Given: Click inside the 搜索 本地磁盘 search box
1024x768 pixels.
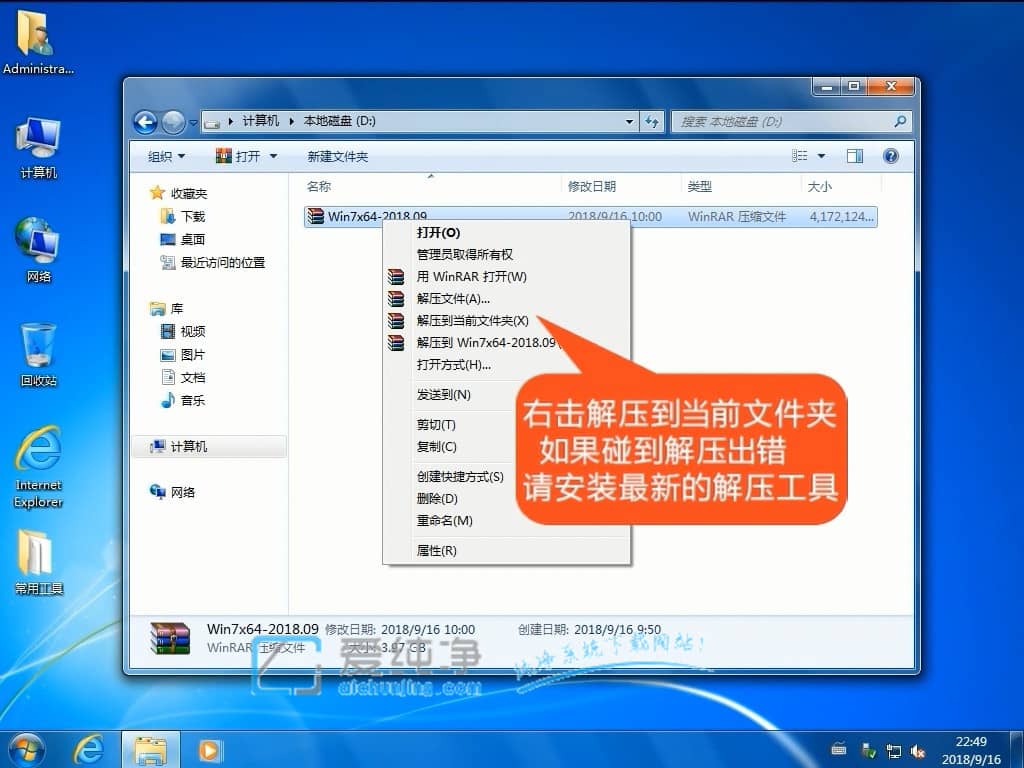Looking at the screenshot, I should point(790,121).
